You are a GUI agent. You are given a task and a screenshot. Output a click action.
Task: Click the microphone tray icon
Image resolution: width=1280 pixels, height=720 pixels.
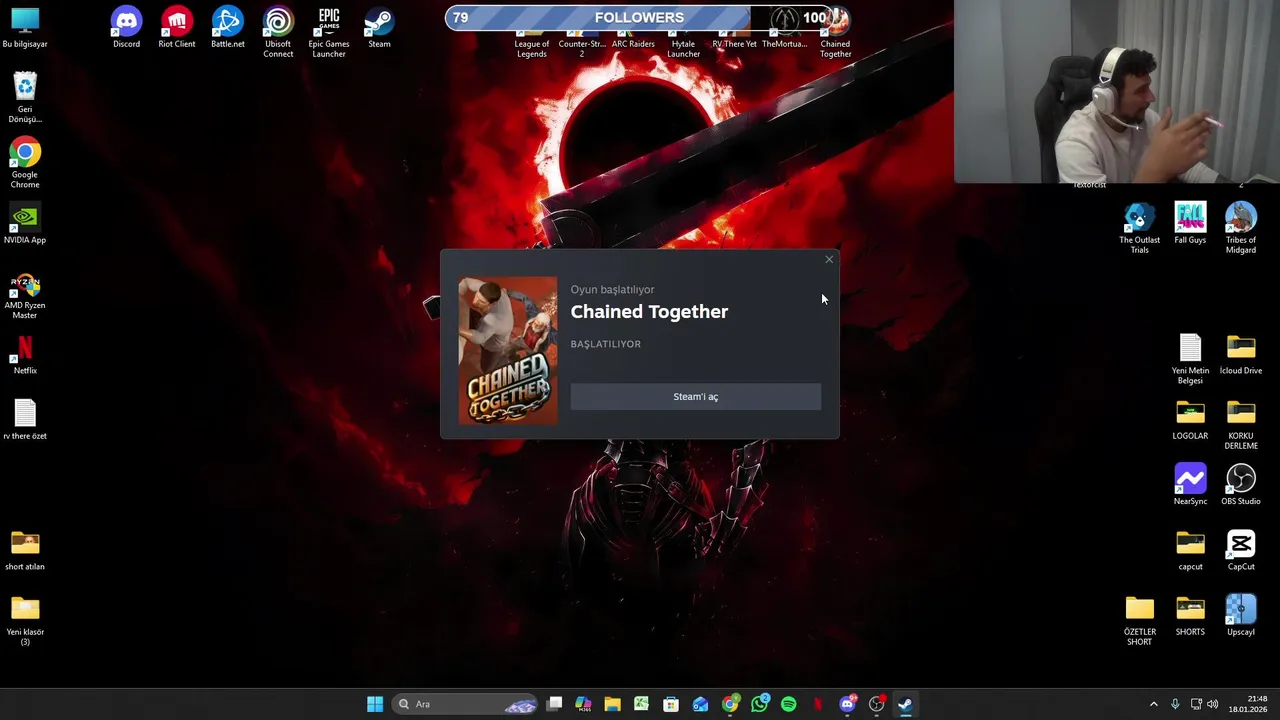point(1175,704)
